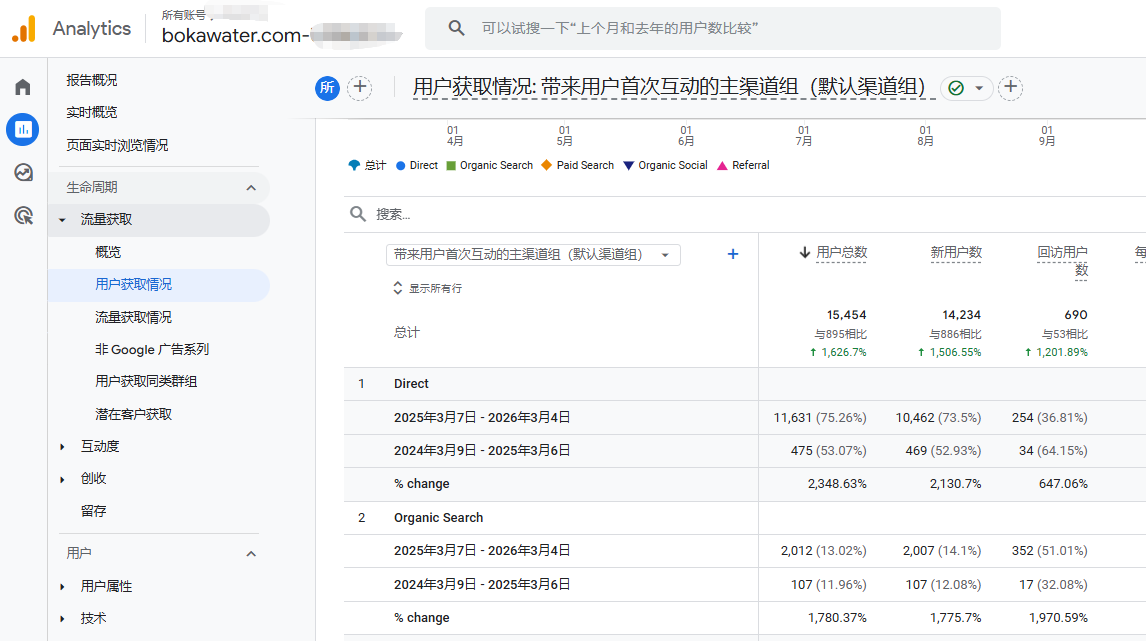Open the Explore icon in left rail
Image resolution: width=1146 pixels, height=641 pixels.
tap(23, 172)
